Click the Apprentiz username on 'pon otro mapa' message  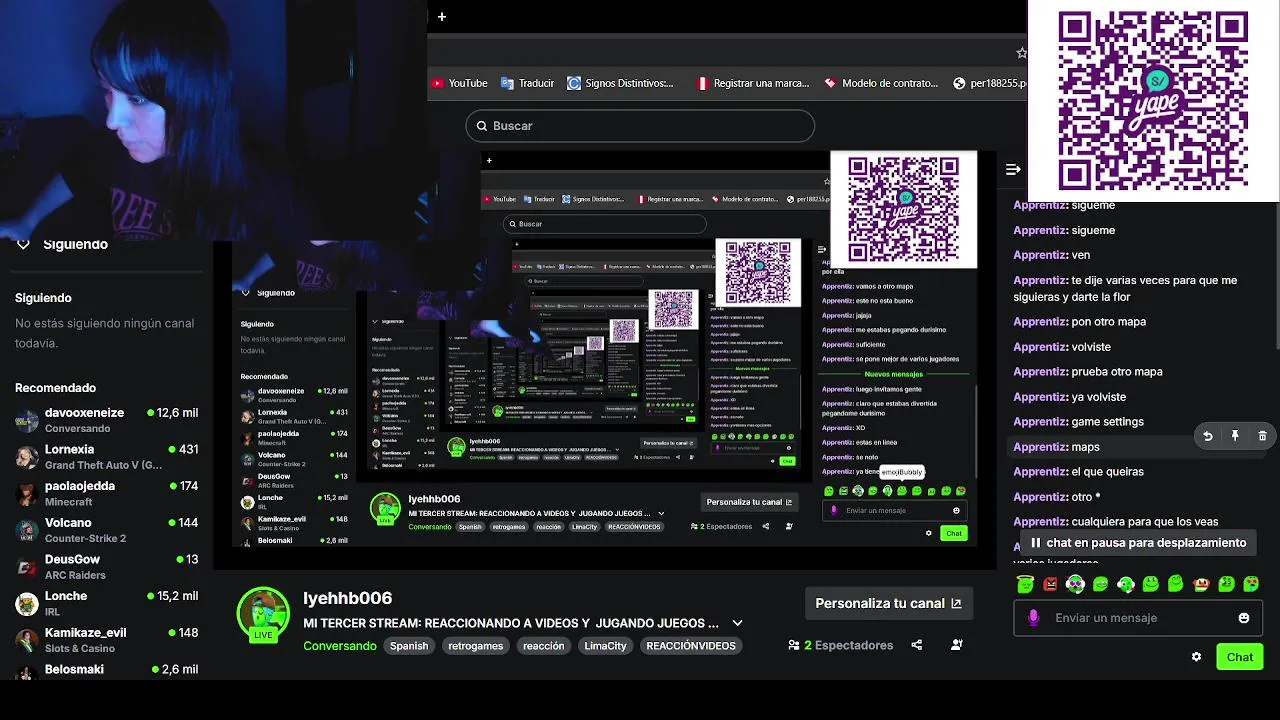(x=1040, y=322)
